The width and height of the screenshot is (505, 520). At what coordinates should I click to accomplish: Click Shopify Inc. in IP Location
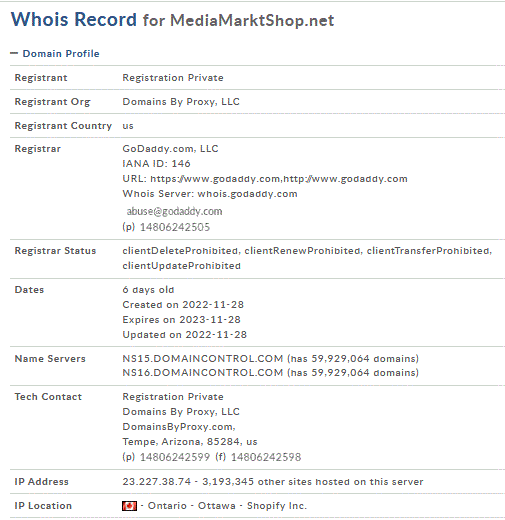277,506
